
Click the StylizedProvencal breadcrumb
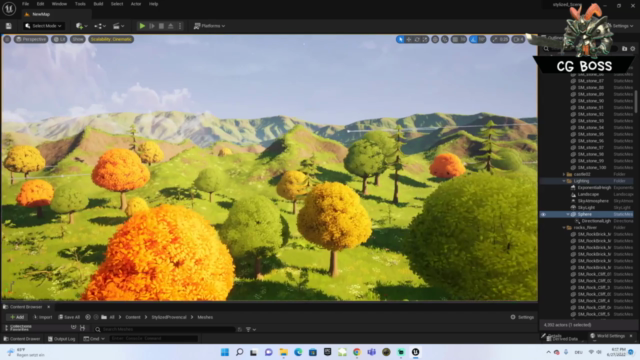point(169,317)
